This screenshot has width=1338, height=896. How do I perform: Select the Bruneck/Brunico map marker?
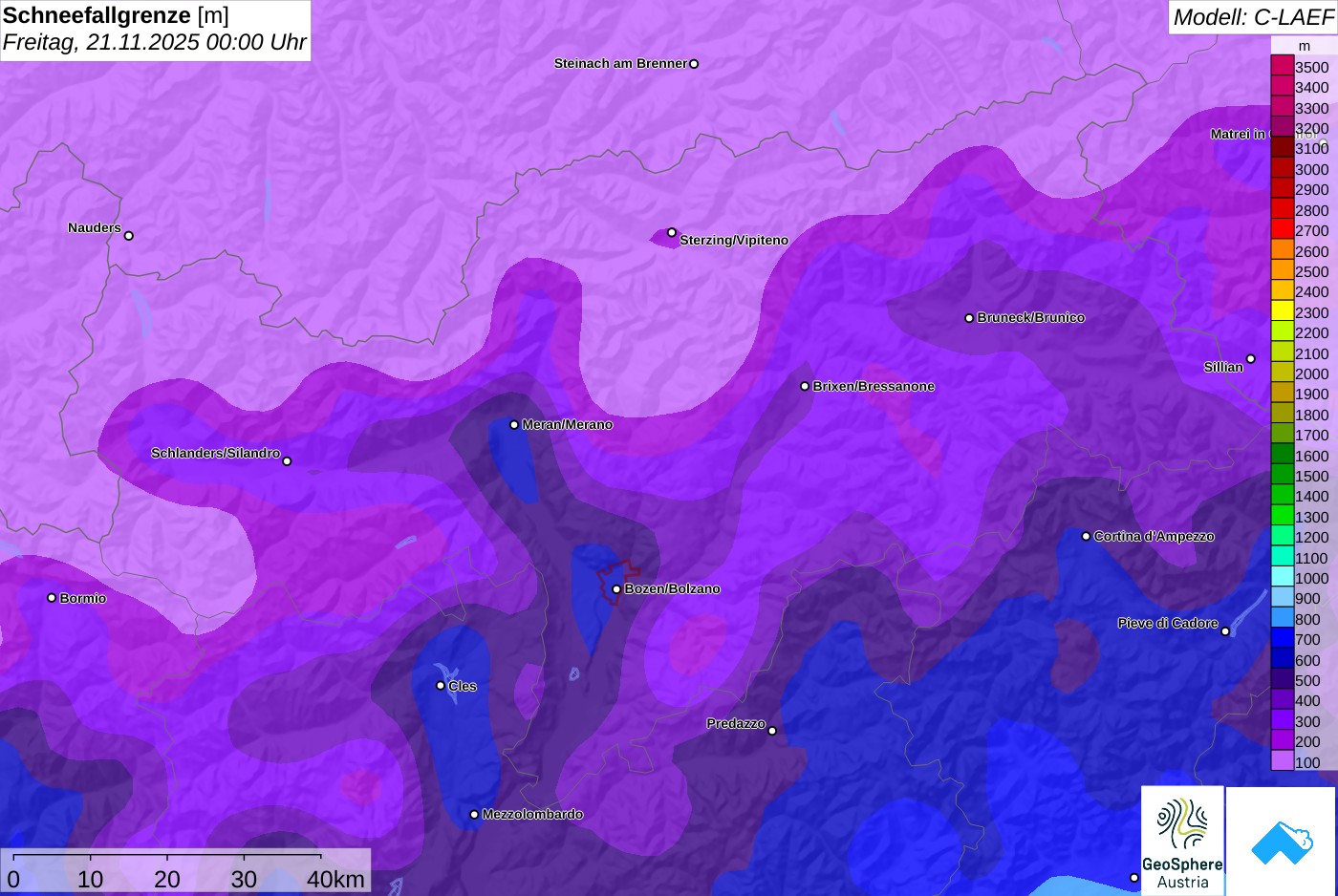click(x=969, y=318)
